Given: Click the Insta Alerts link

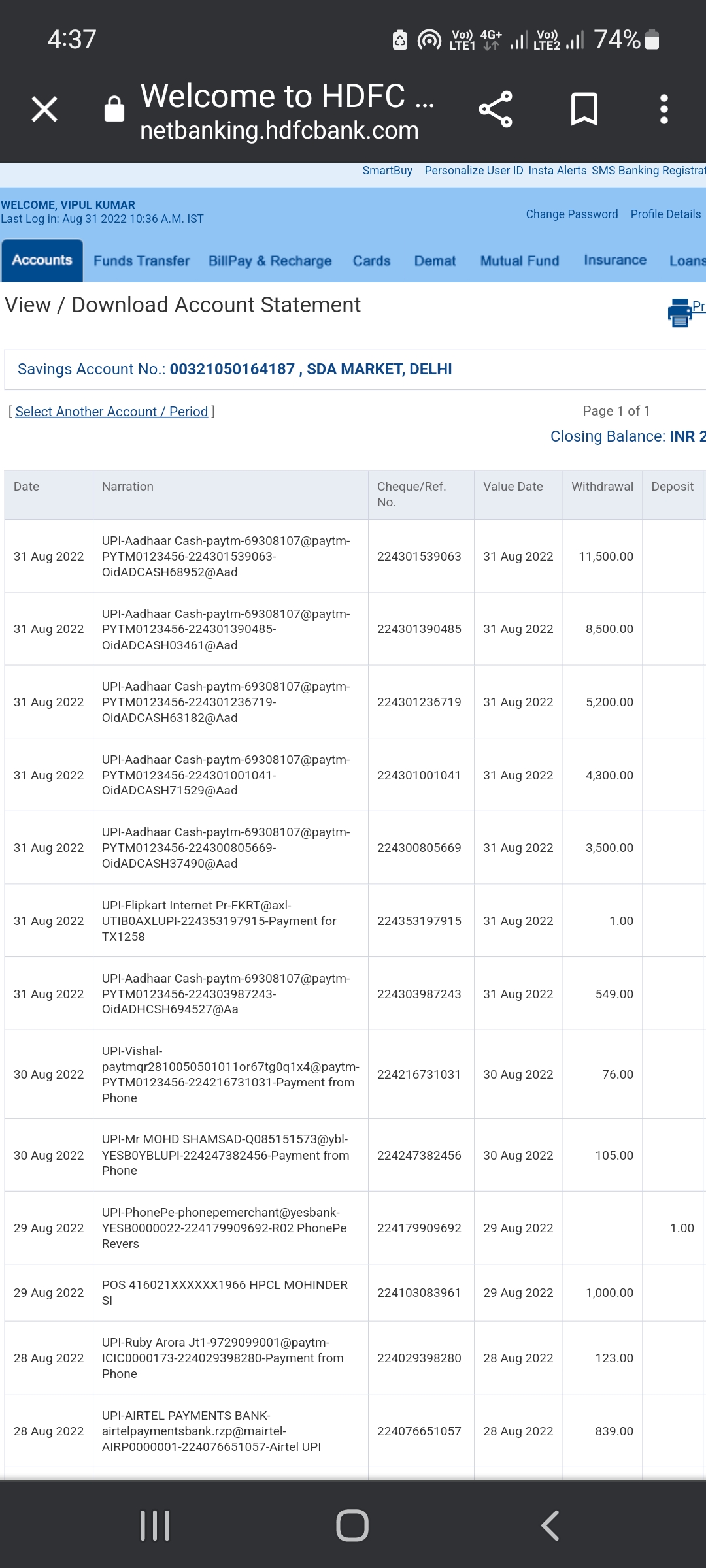Looking at the screenshot, I should point(558,171).
